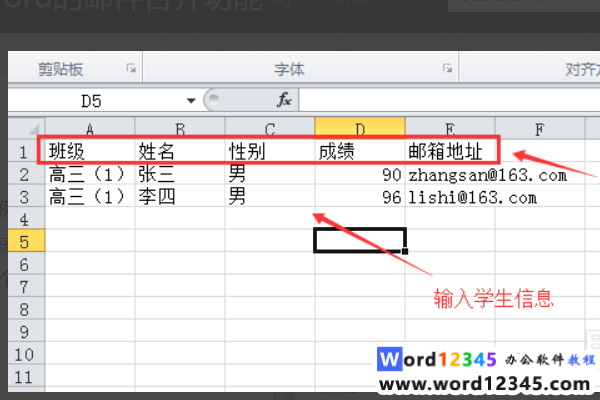Select row 10 header
The image size is (600, 400).
tap(26, 354)
